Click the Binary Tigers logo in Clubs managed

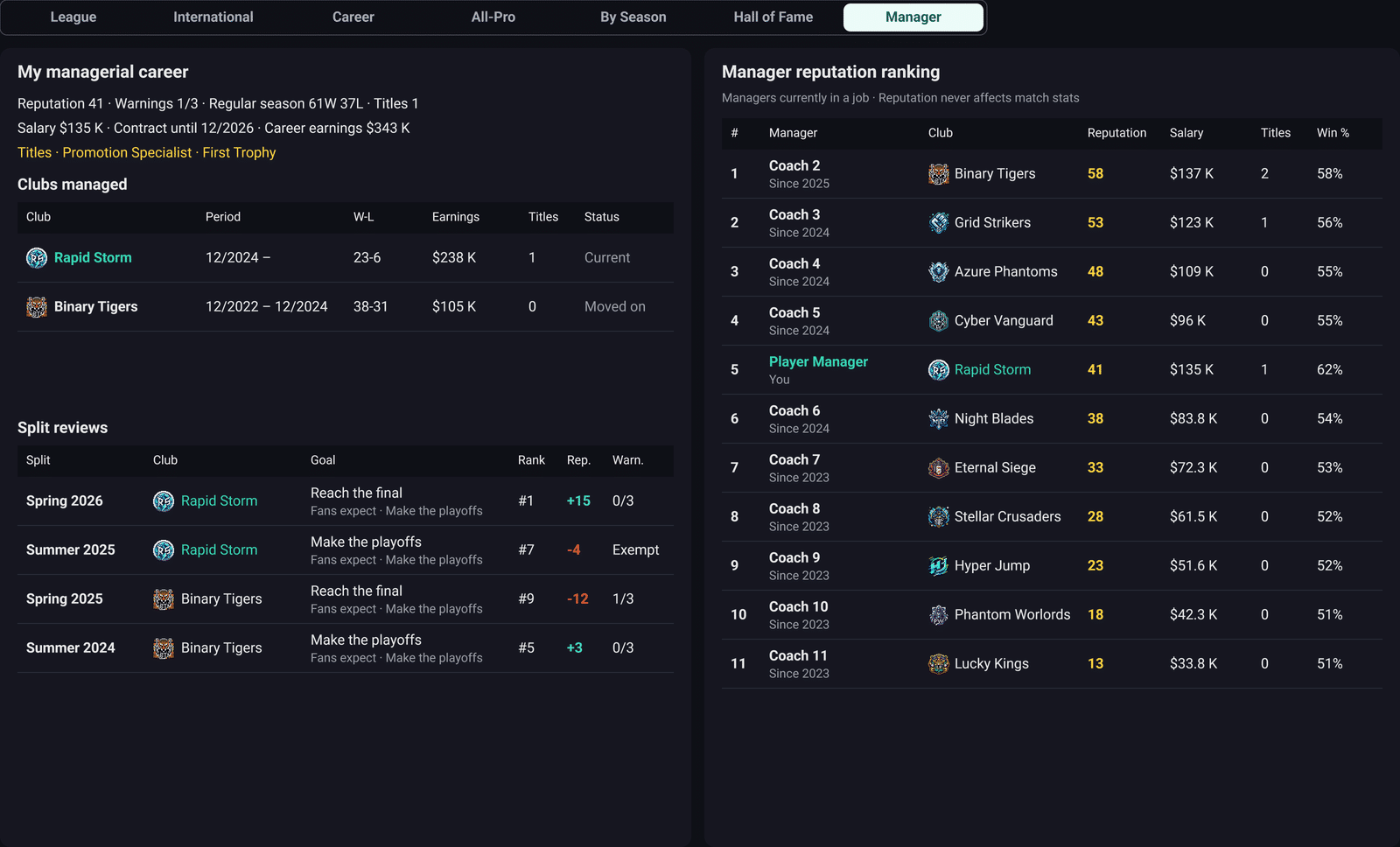[x=37, y=306]
